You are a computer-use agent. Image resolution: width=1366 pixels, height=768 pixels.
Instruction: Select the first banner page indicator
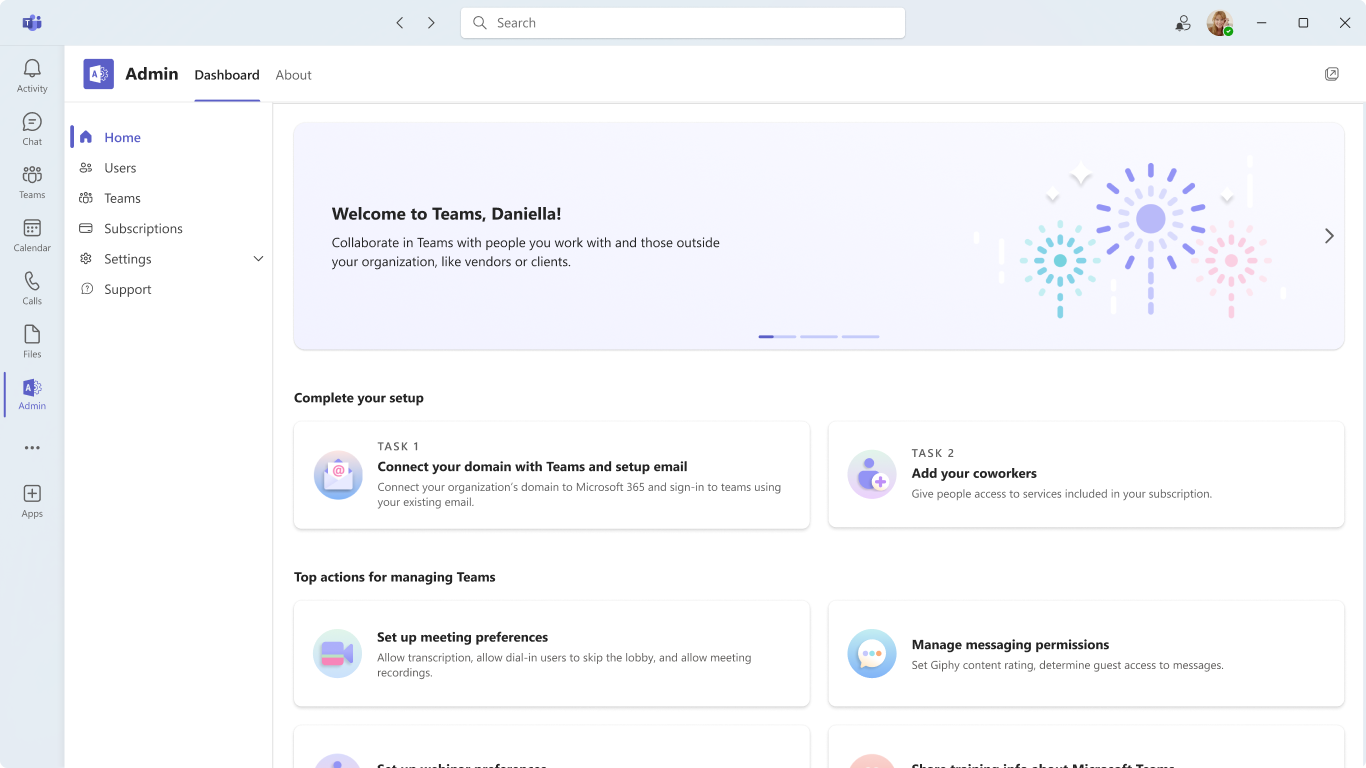[x=777, y=337]
